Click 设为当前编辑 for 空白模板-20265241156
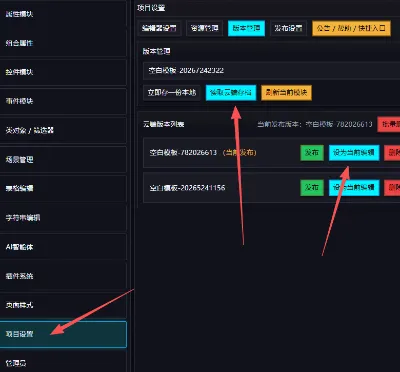Screen dimensions: 400x372 (x=354, y=188)
